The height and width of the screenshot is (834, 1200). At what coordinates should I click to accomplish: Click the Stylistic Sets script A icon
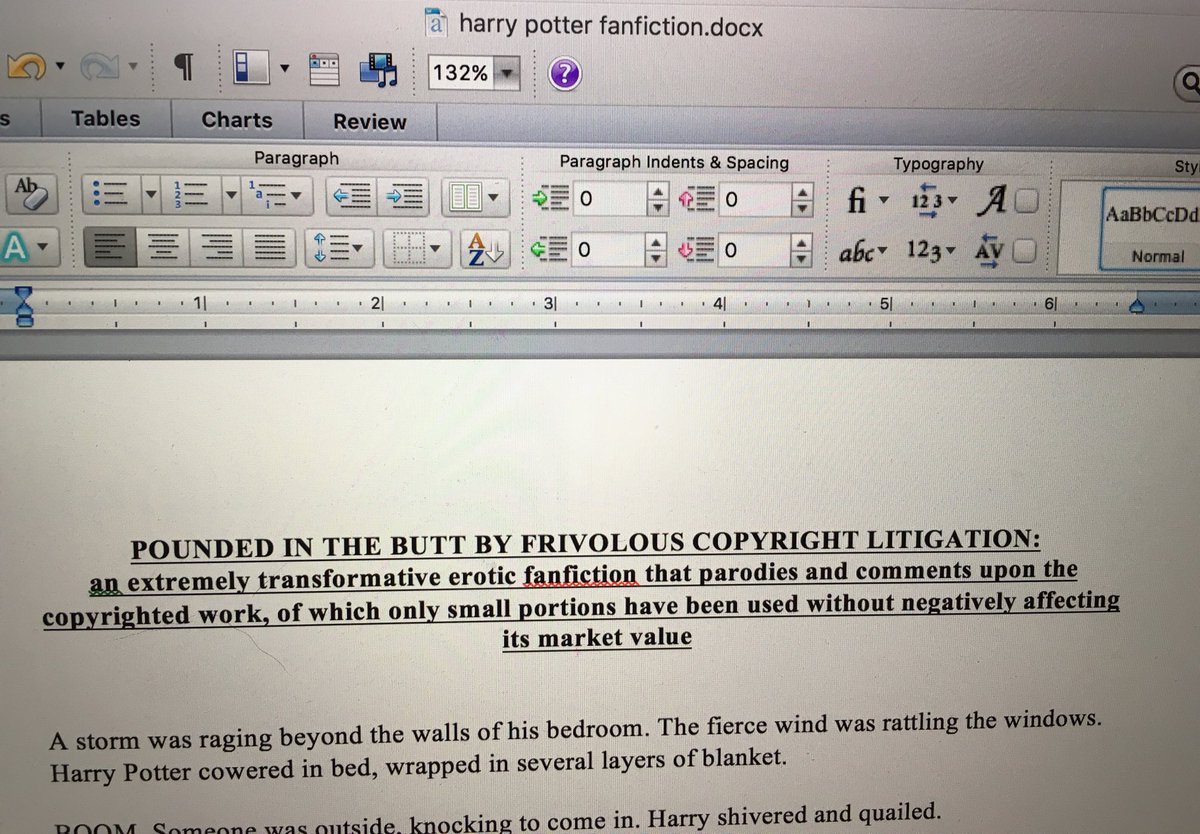[x=992, y=202]
